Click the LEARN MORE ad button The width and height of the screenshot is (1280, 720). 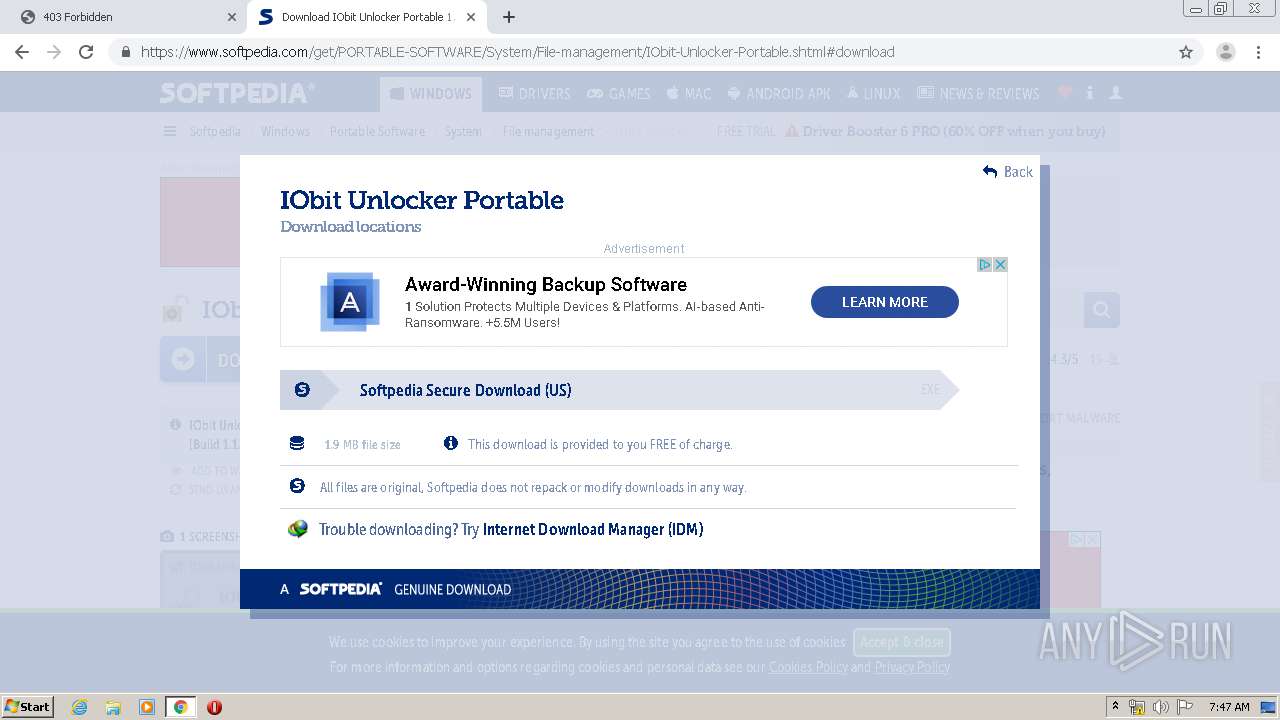(x=885, y=302)
